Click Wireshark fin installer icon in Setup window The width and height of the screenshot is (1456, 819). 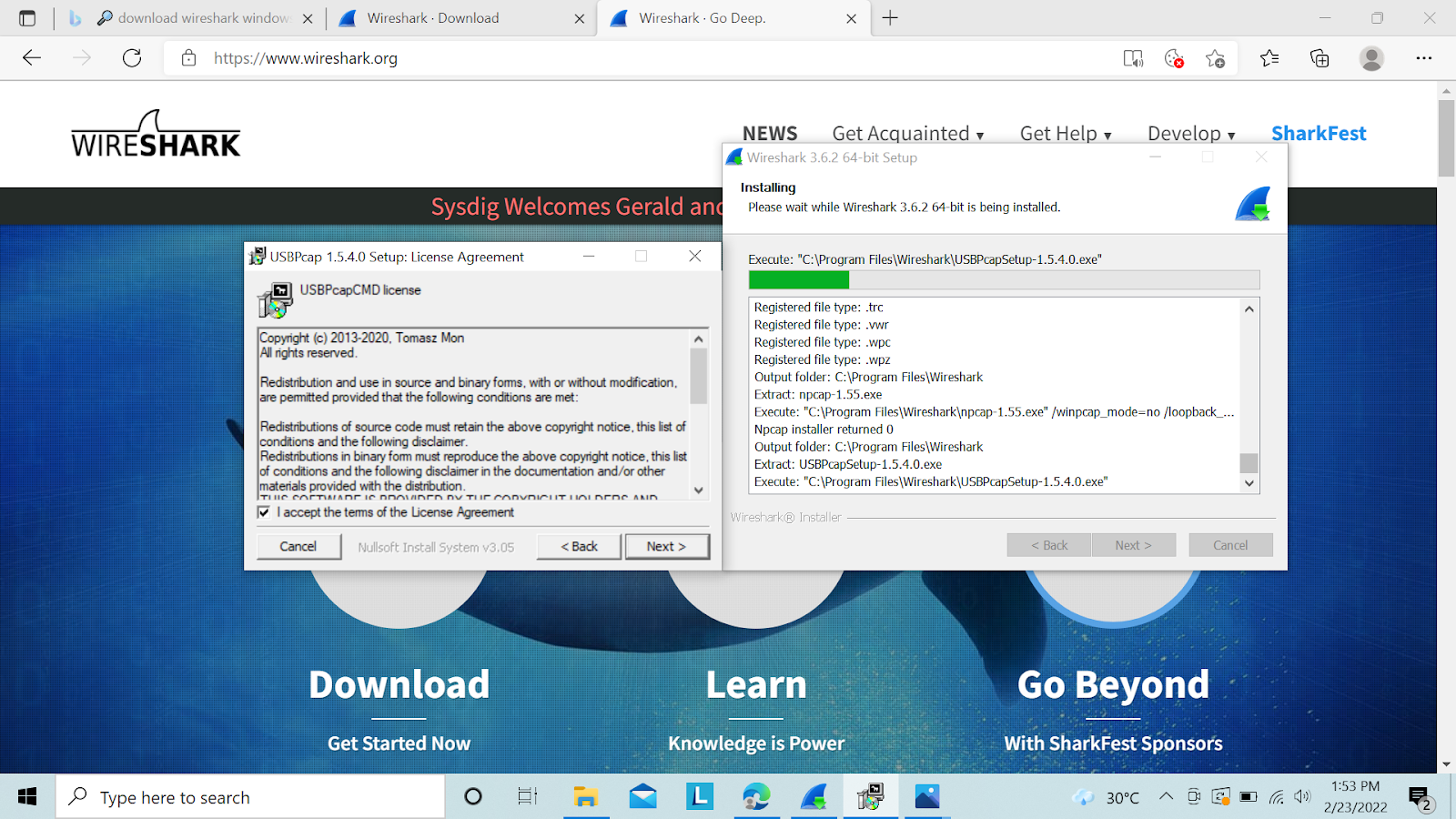pos(1253,204)
